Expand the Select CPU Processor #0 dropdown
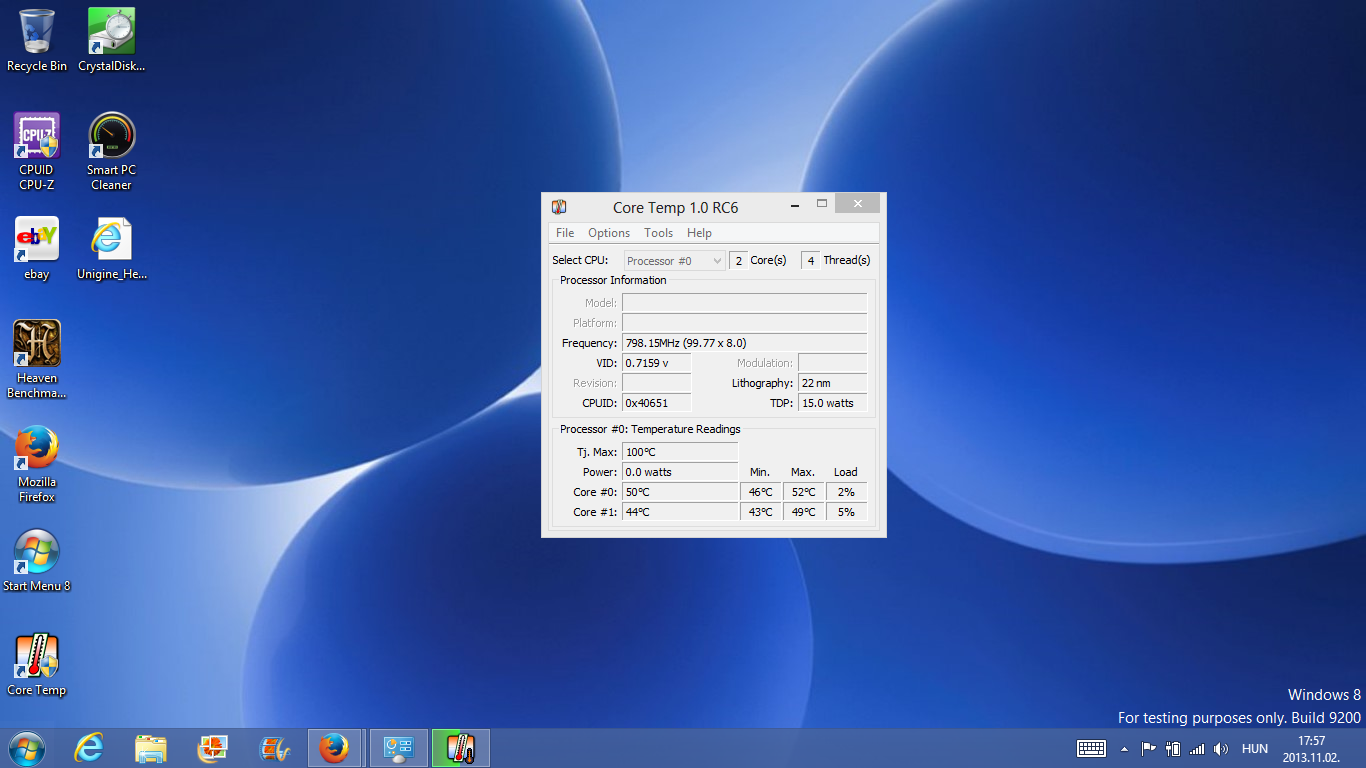This screenshot has width=1366, height=768. point(674,261)
